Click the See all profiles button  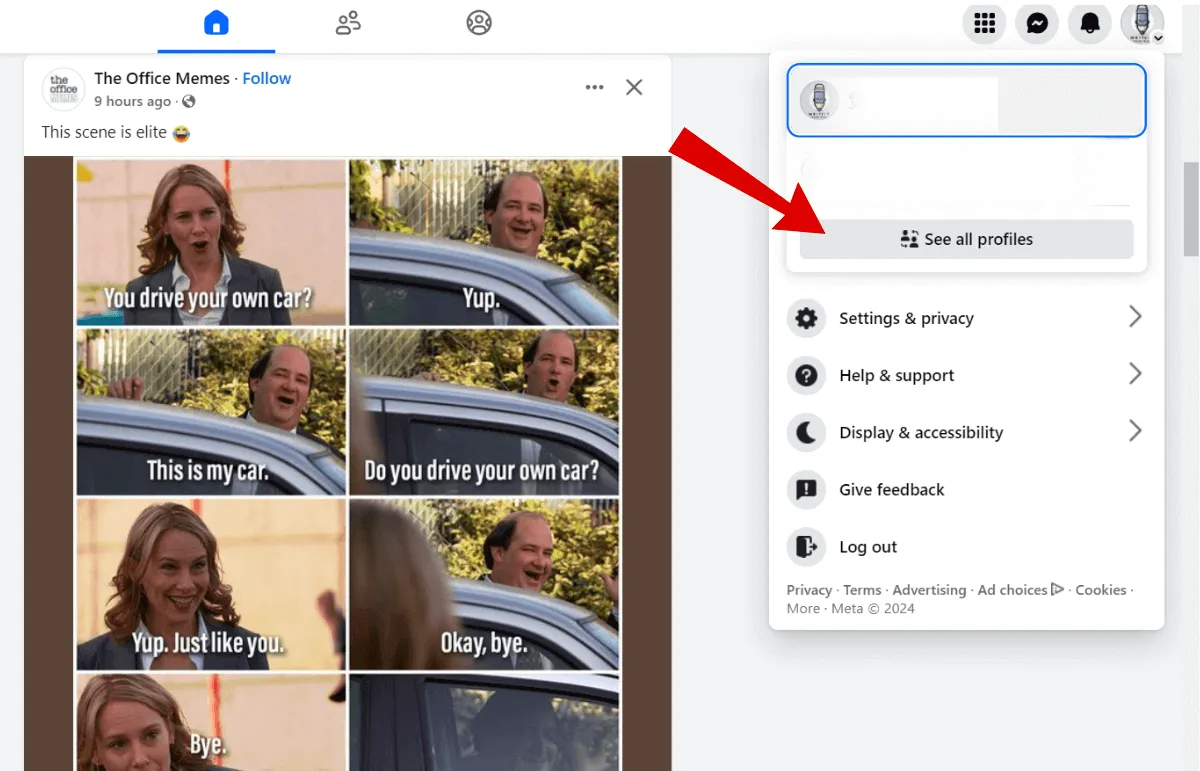(x=966, y=239)
